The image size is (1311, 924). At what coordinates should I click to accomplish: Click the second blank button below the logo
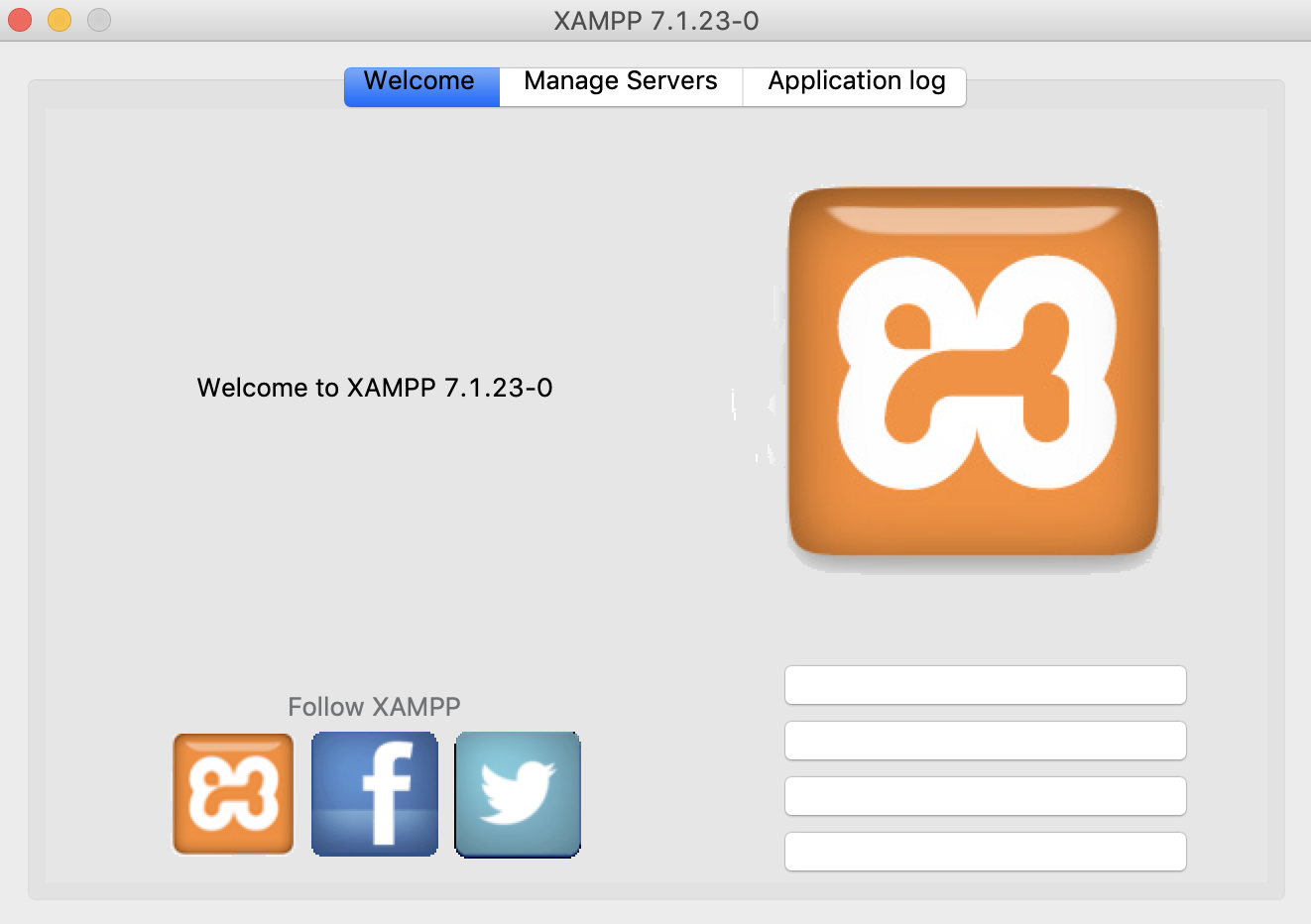tap(986, 741)
